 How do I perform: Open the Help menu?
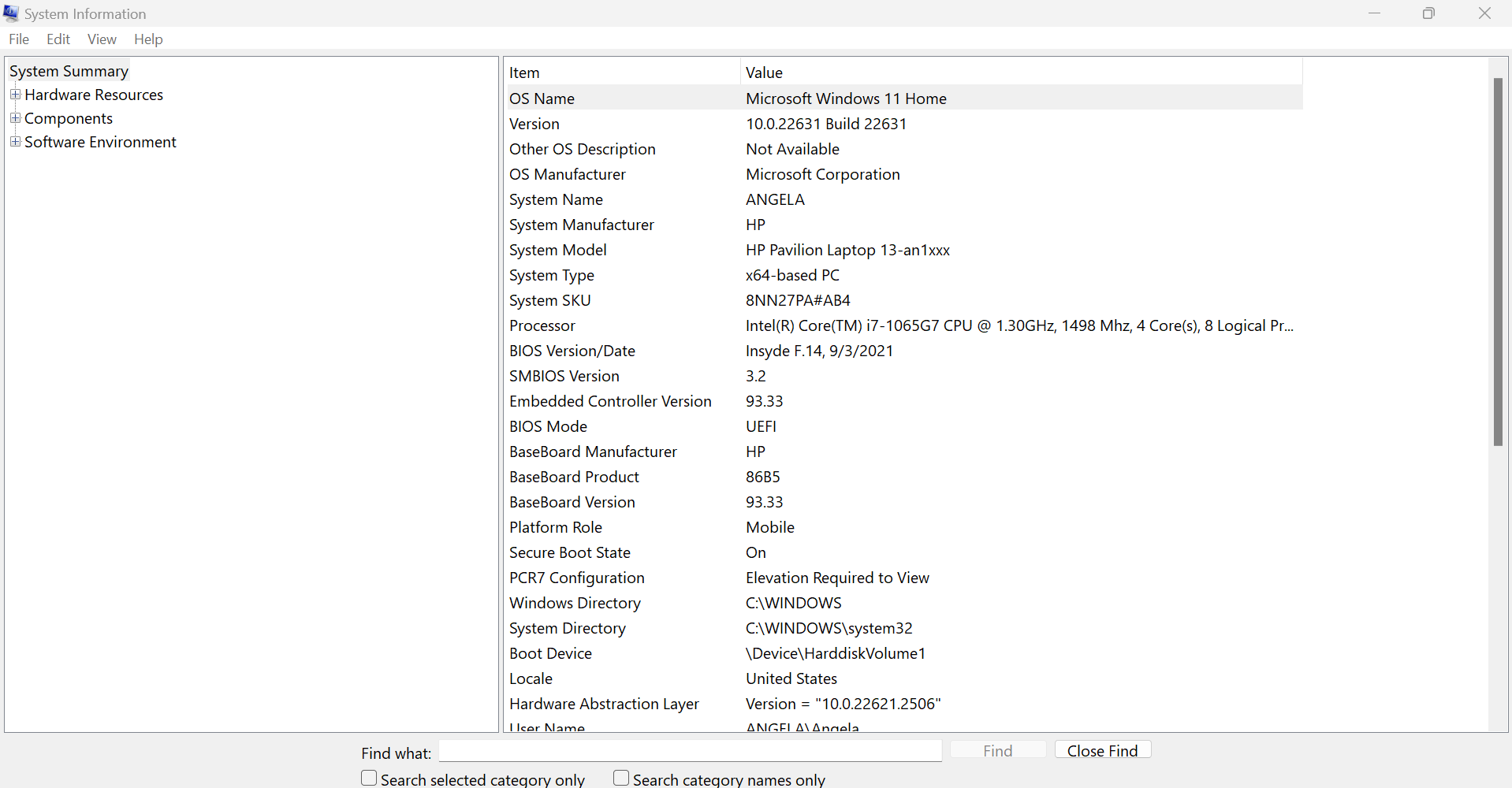[148, 39]
